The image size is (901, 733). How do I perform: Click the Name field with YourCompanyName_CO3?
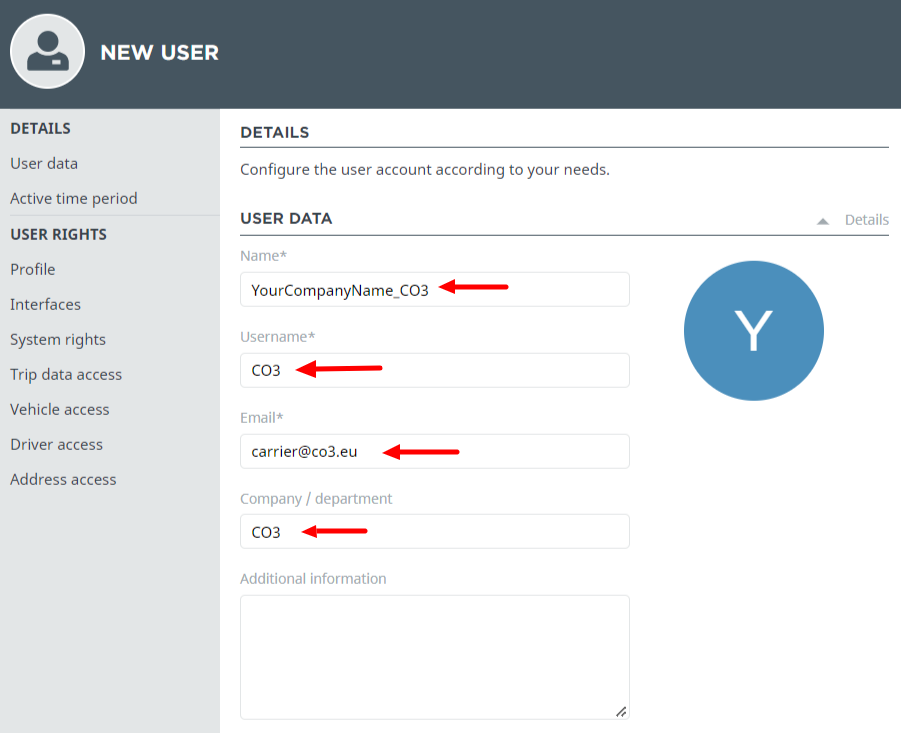(x=434, y=290)
